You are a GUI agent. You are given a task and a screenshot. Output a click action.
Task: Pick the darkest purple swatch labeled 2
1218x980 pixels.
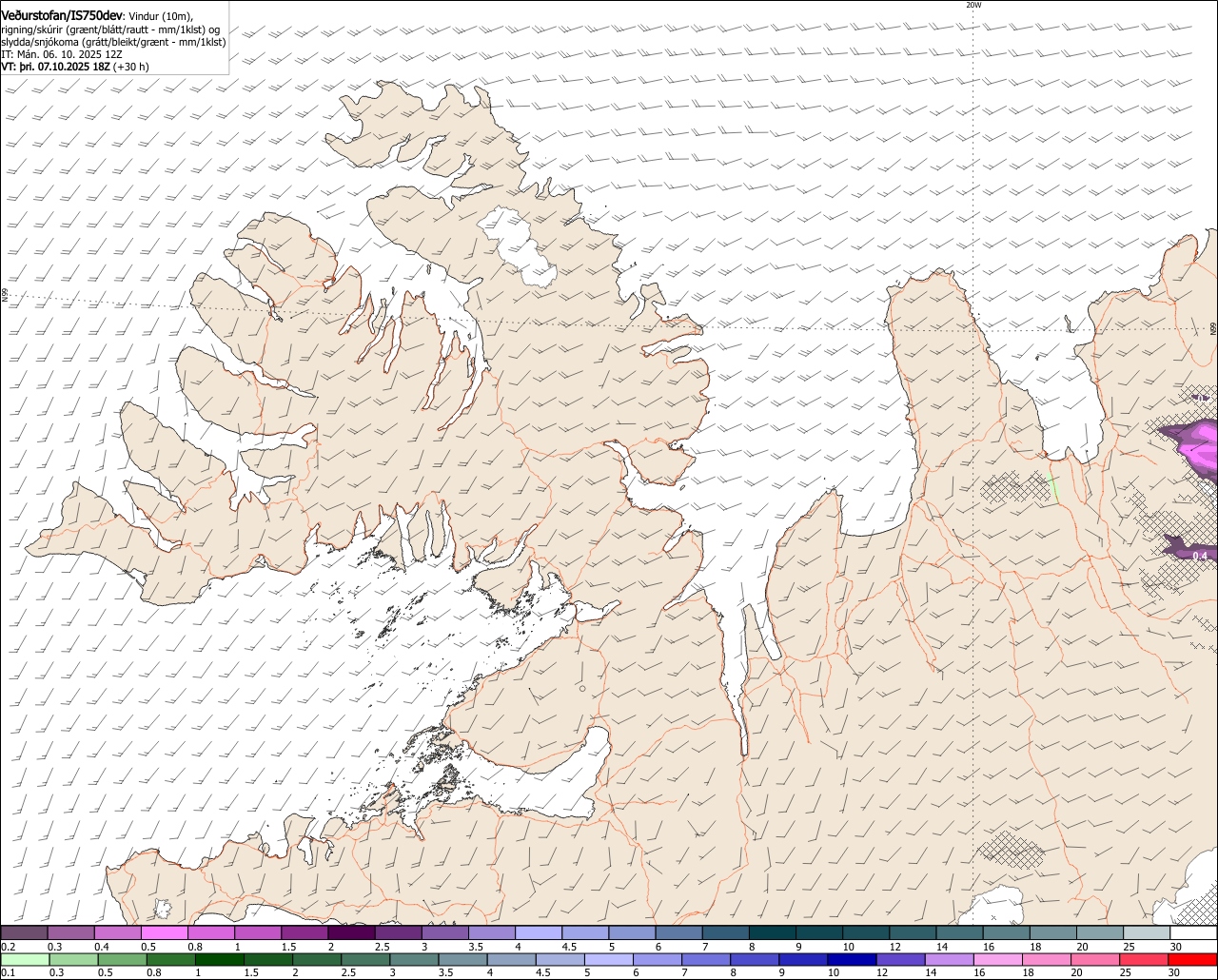pos(351,933)
